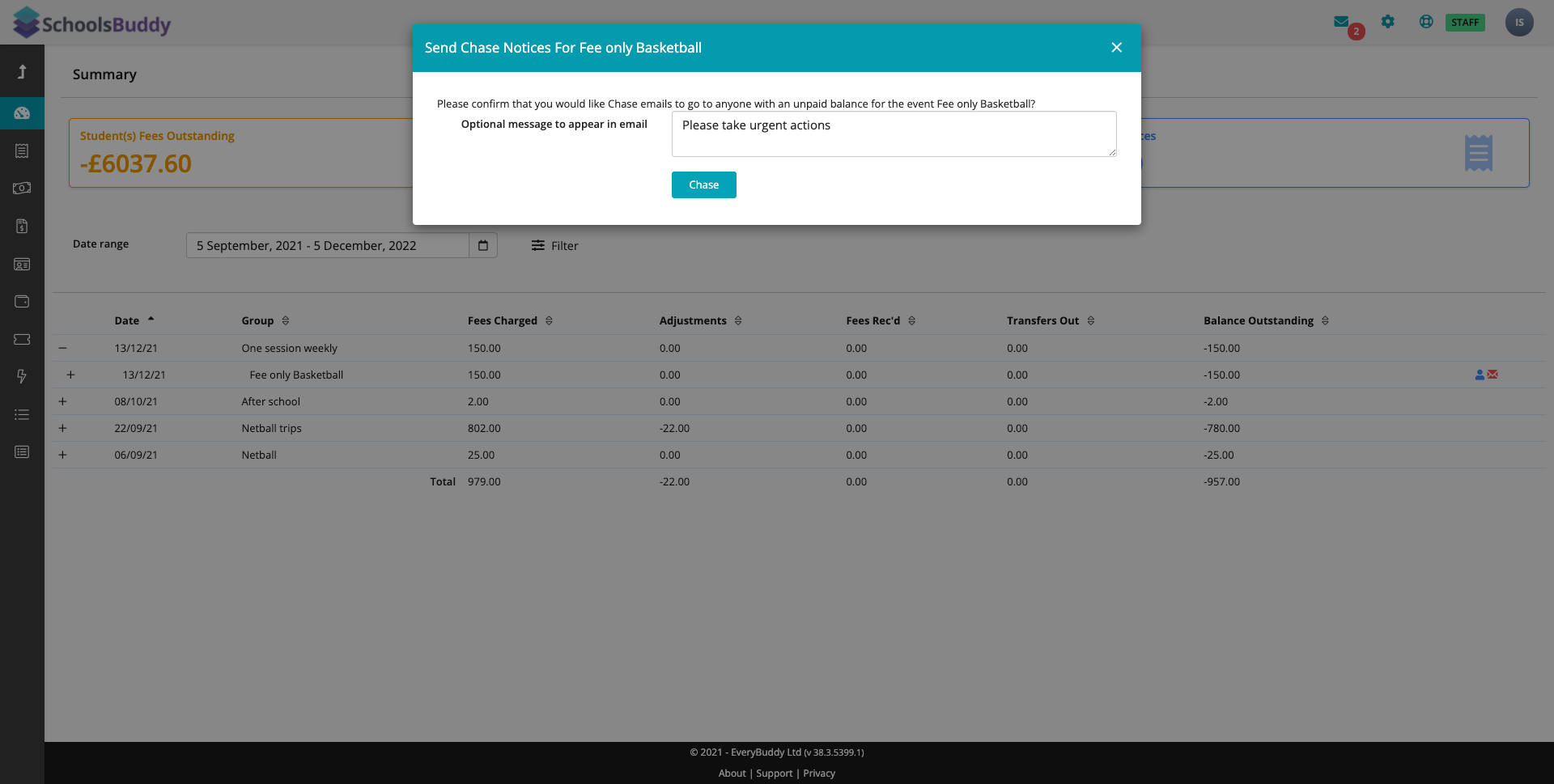Select the dashboard gauge sidebar icon
Screen dimensions: 1554x784
(22, 113)
